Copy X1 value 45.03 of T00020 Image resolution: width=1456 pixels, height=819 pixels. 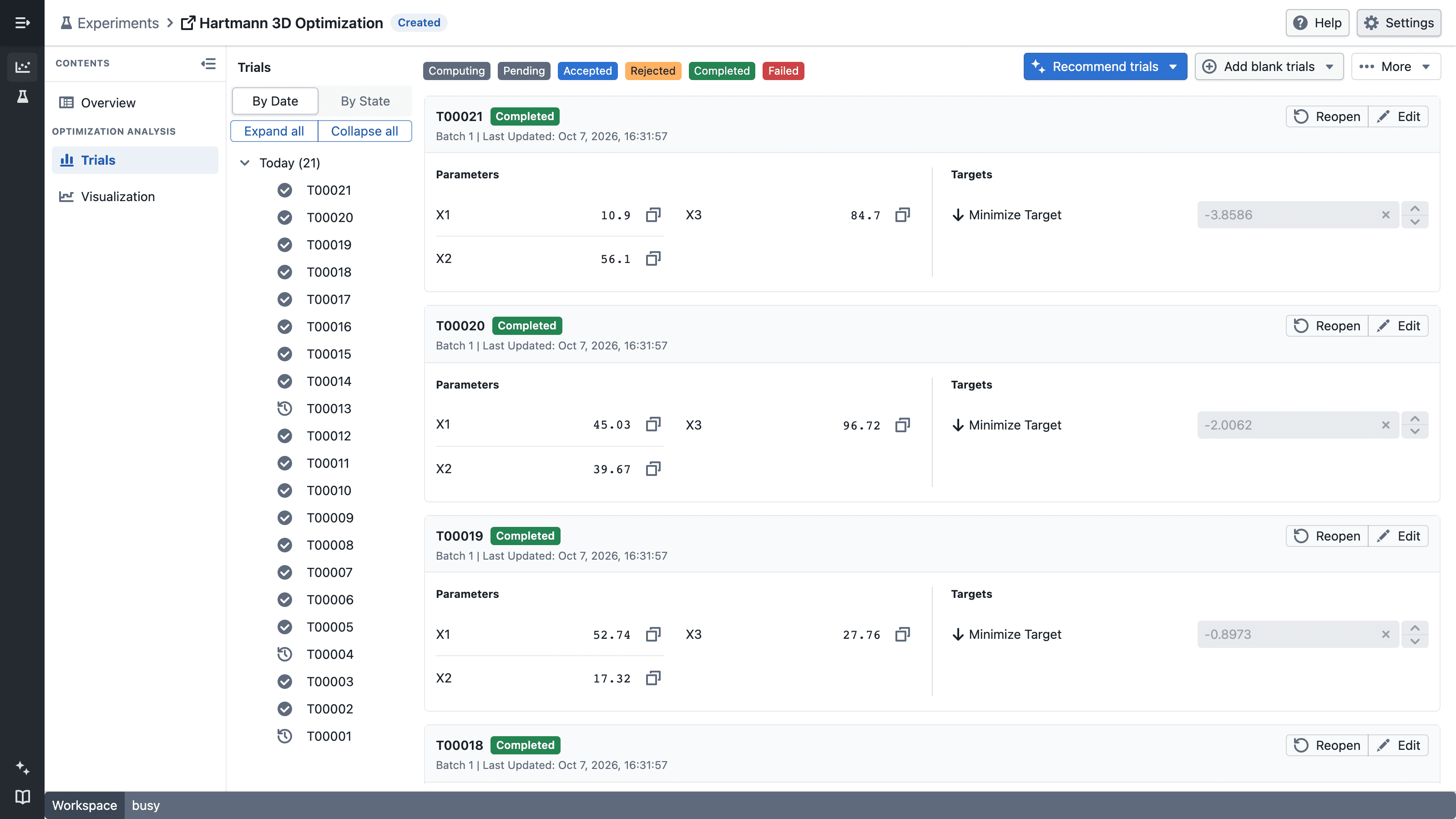click(653, 425)
